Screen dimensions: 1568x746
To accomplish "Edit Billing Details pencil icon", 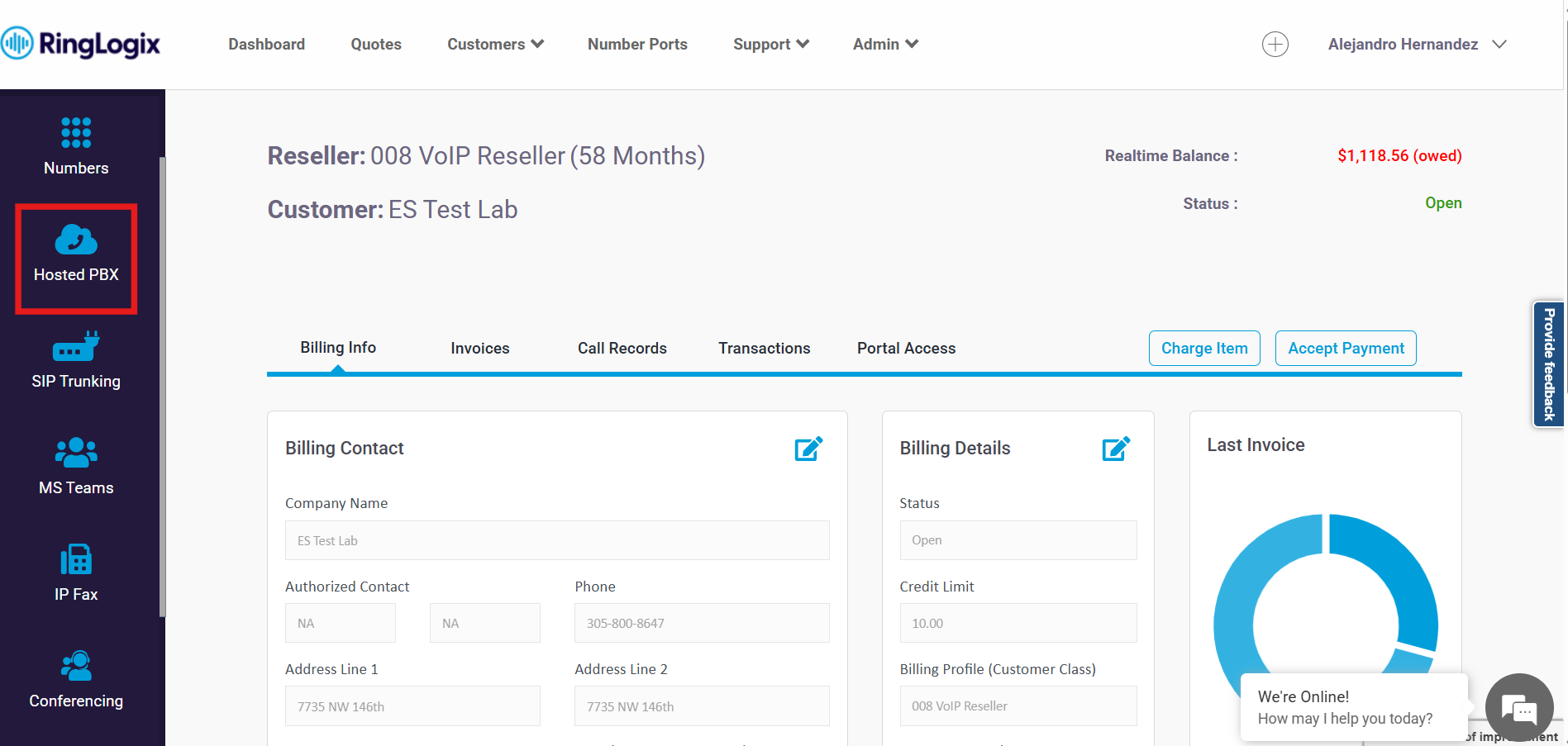I will coord(1116,448).
